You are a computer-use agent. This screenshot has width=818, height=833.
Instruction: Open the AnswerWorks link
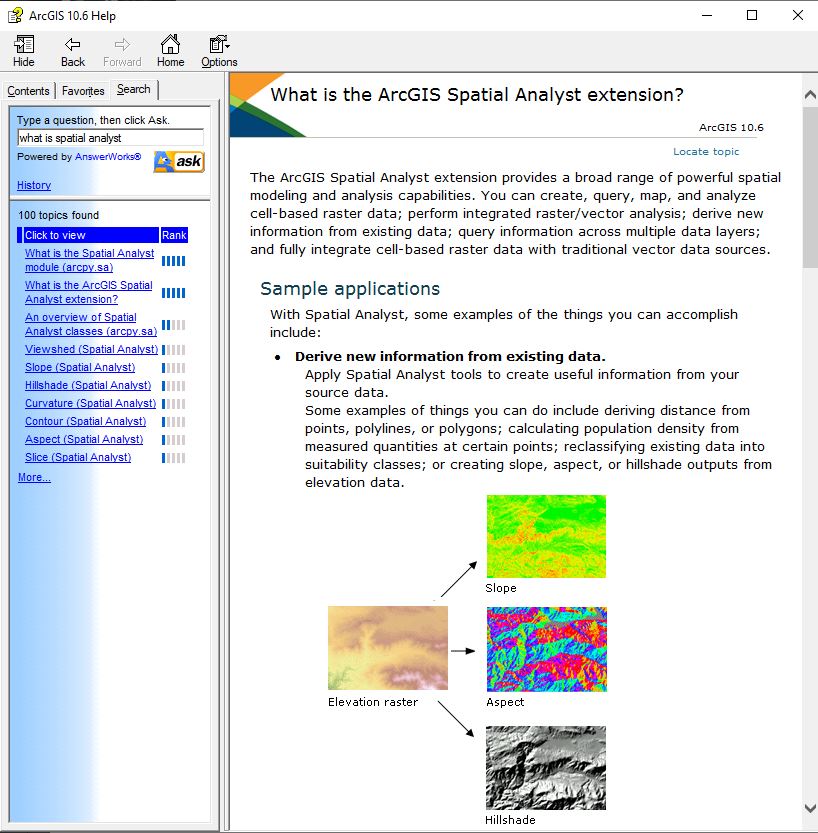click(x=108, y=157)
